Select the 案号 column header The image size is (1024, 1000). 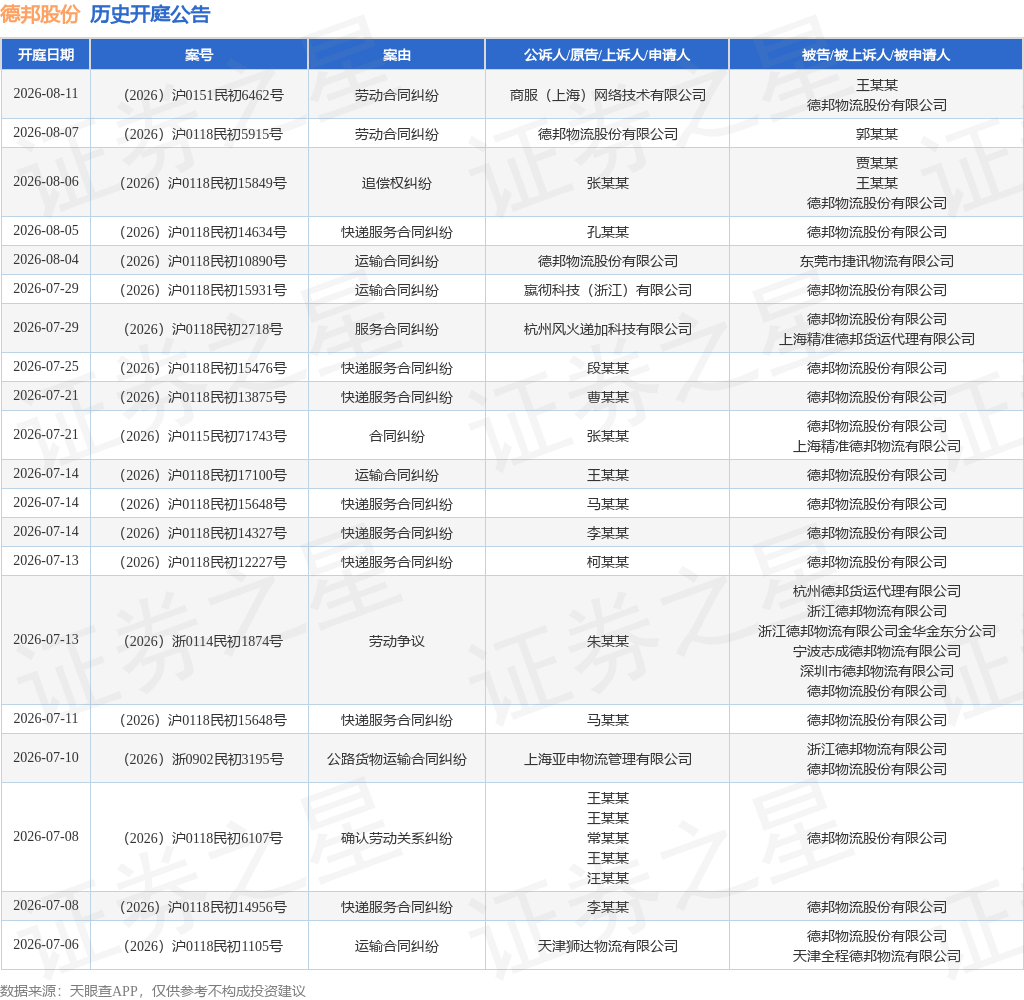(x=199, y=55)
